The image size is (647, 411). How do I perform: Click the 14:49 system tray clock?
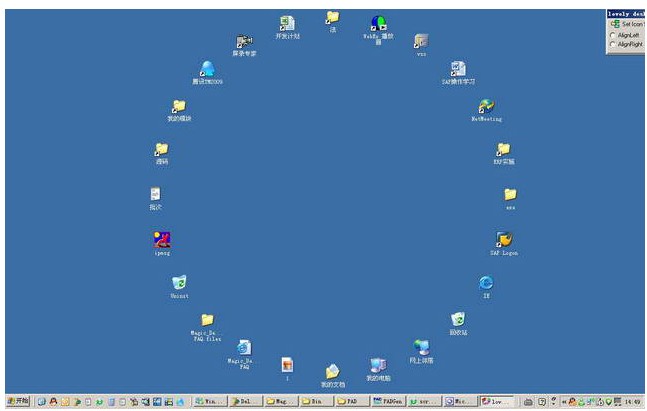point(632,402)
